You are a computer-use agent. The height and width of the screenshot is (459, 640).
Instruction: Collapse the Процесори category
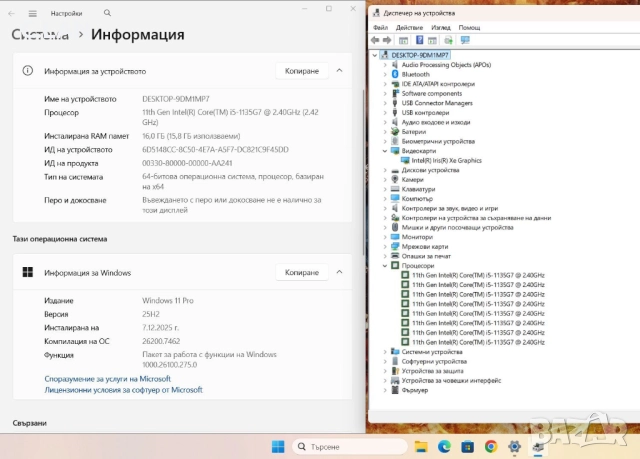[x=385, y=266]
